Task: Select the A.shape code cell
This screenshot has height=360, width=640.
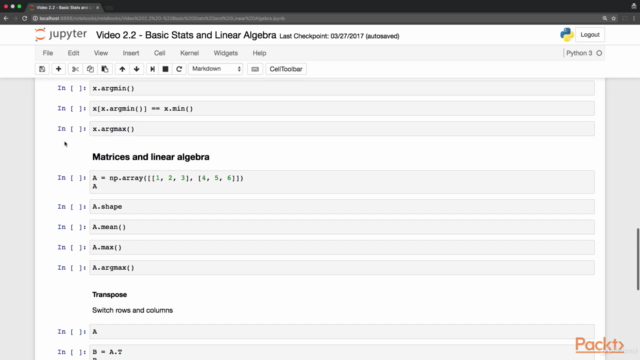Action: (x=342, y=207)
